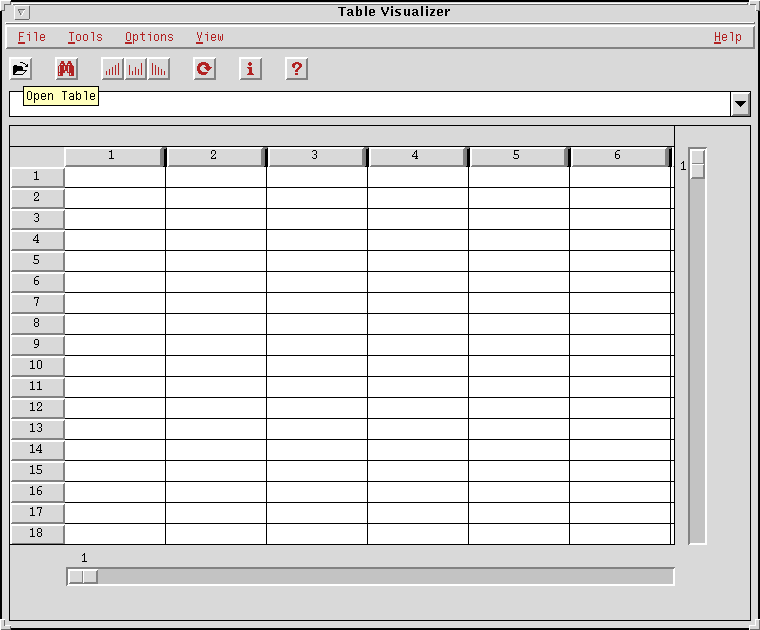This screenshot has height=630, width=760.
Task: Click the red refresh arrow icon
Action: tap(205, 69)
